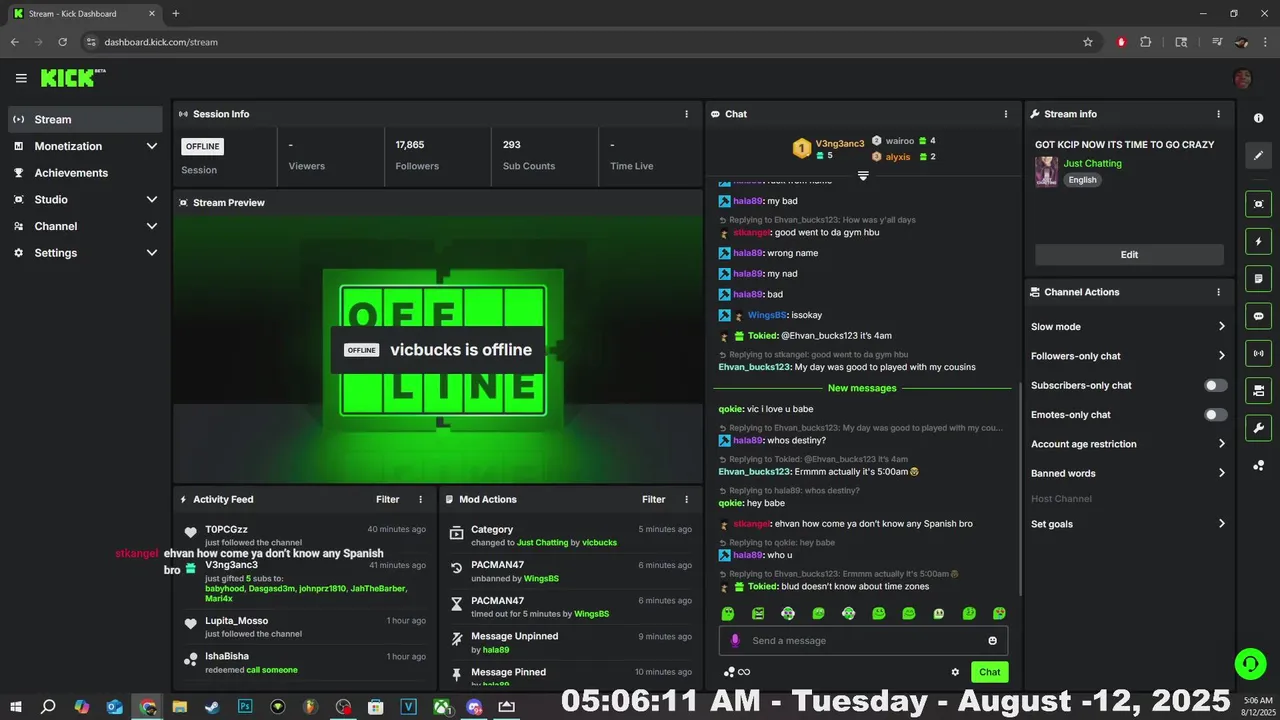Open the Mod Actions Filter
Image resolution: width=1280 pixels, height=720 pixels.
pos(654,499)
